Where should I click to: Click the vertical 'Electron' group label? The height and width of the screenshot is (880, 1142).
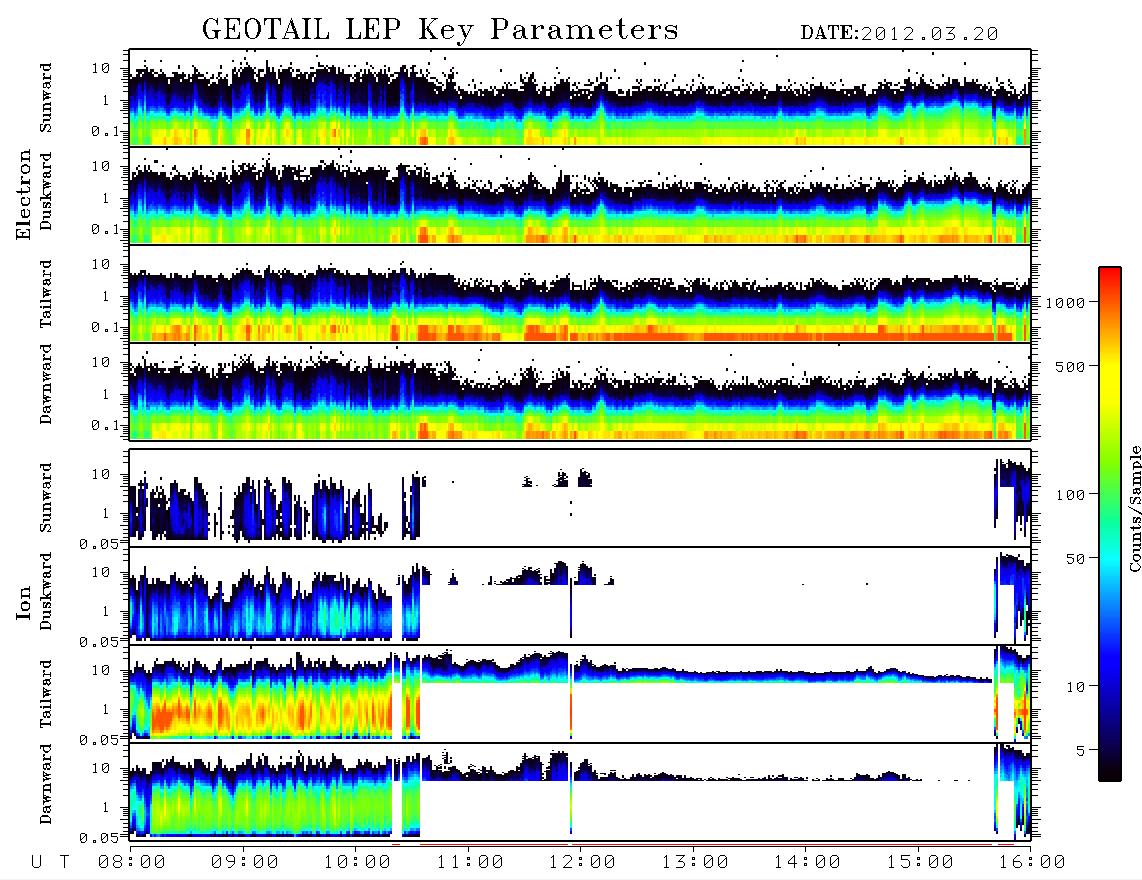pos(24,195)
